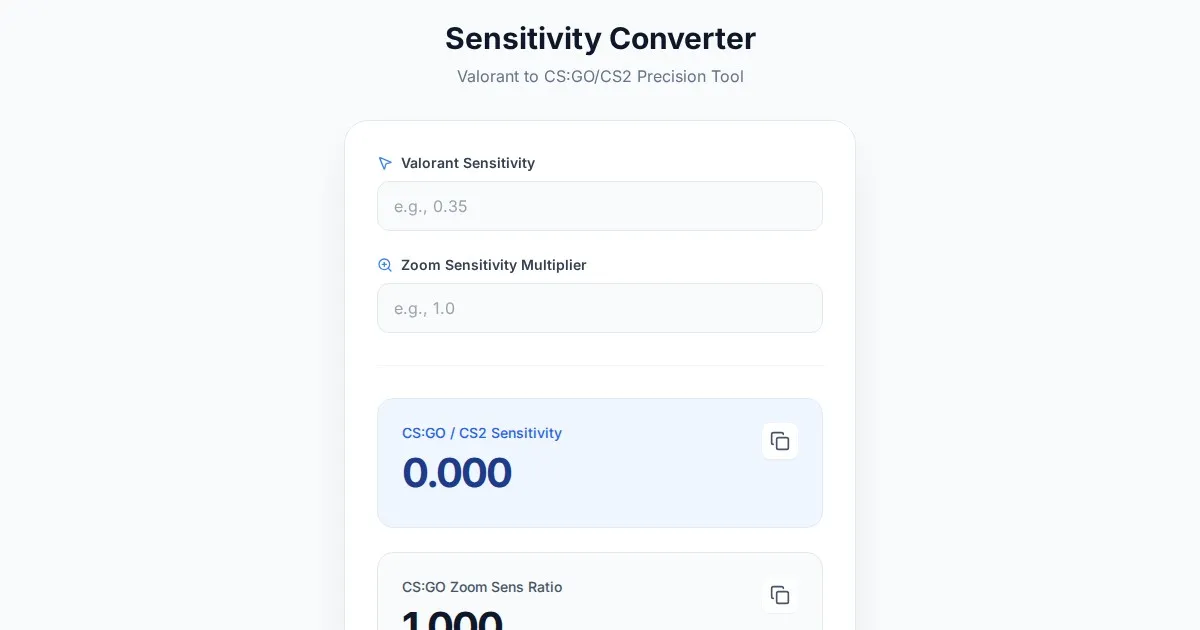Click the "Zoom Sensitivity Multiplier" field label

(x=494, y=265)
